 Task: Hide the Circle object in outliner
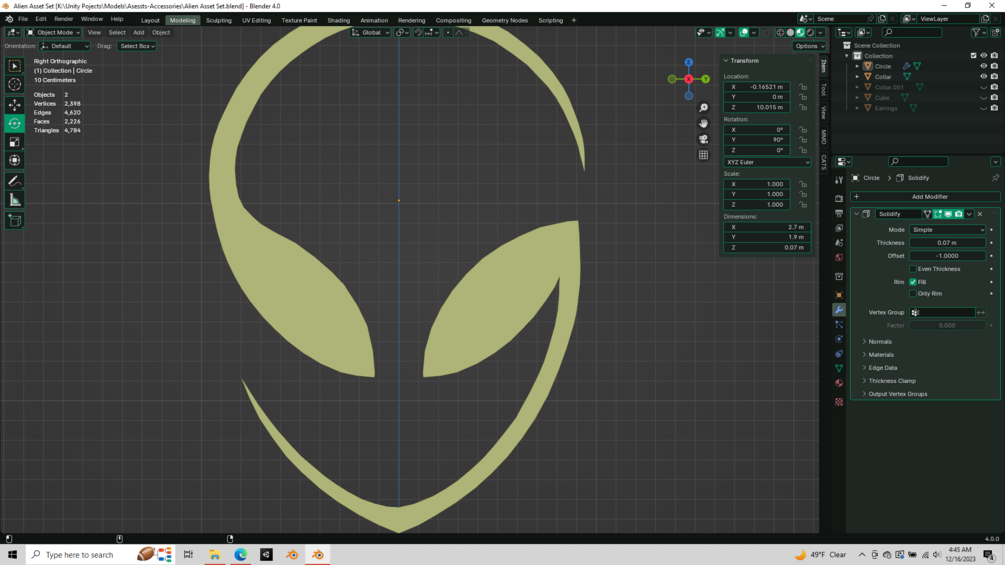pos(984,66)
